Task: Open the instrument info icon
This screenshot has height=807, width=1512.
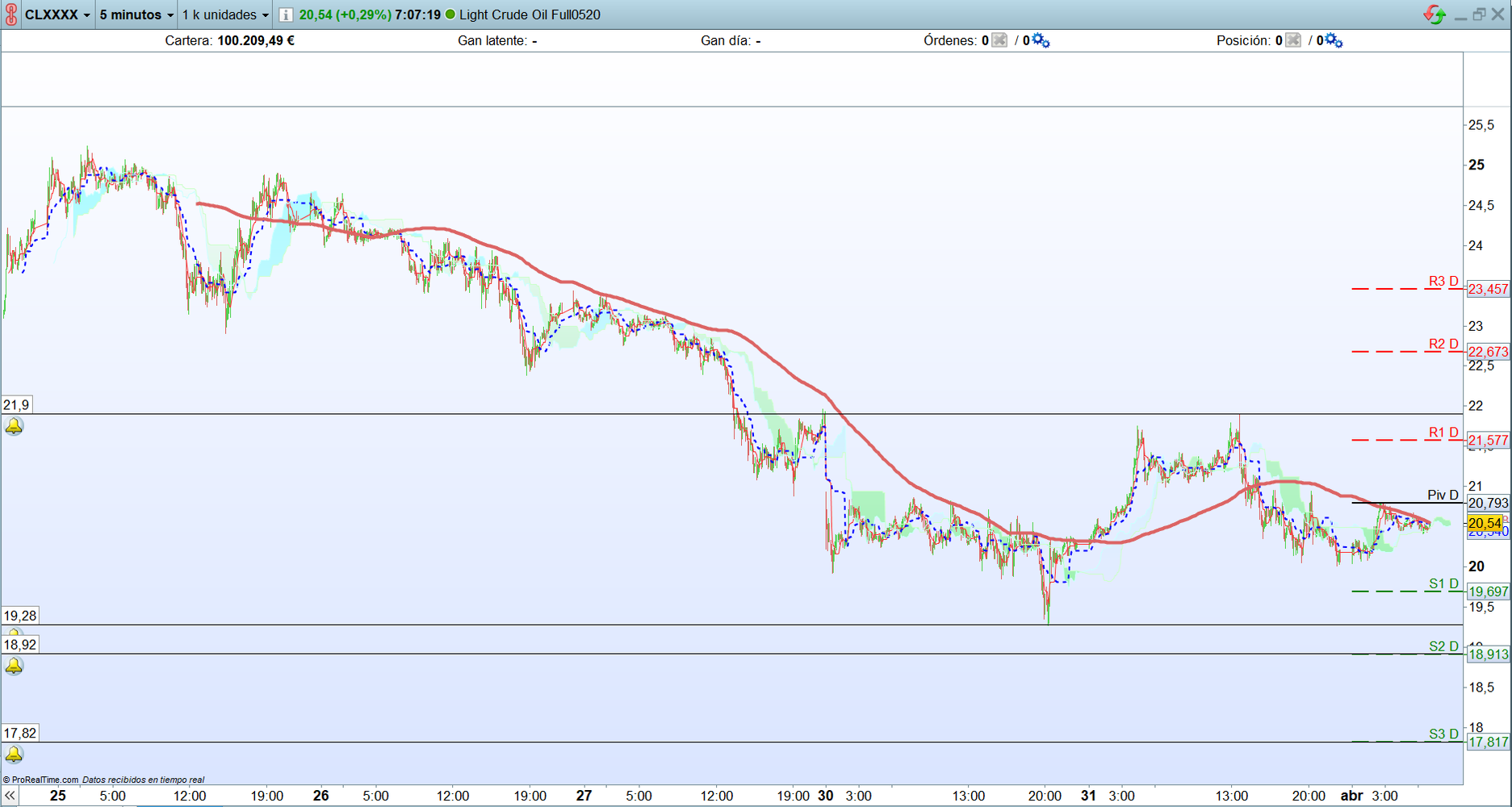Action: (286, 15)
